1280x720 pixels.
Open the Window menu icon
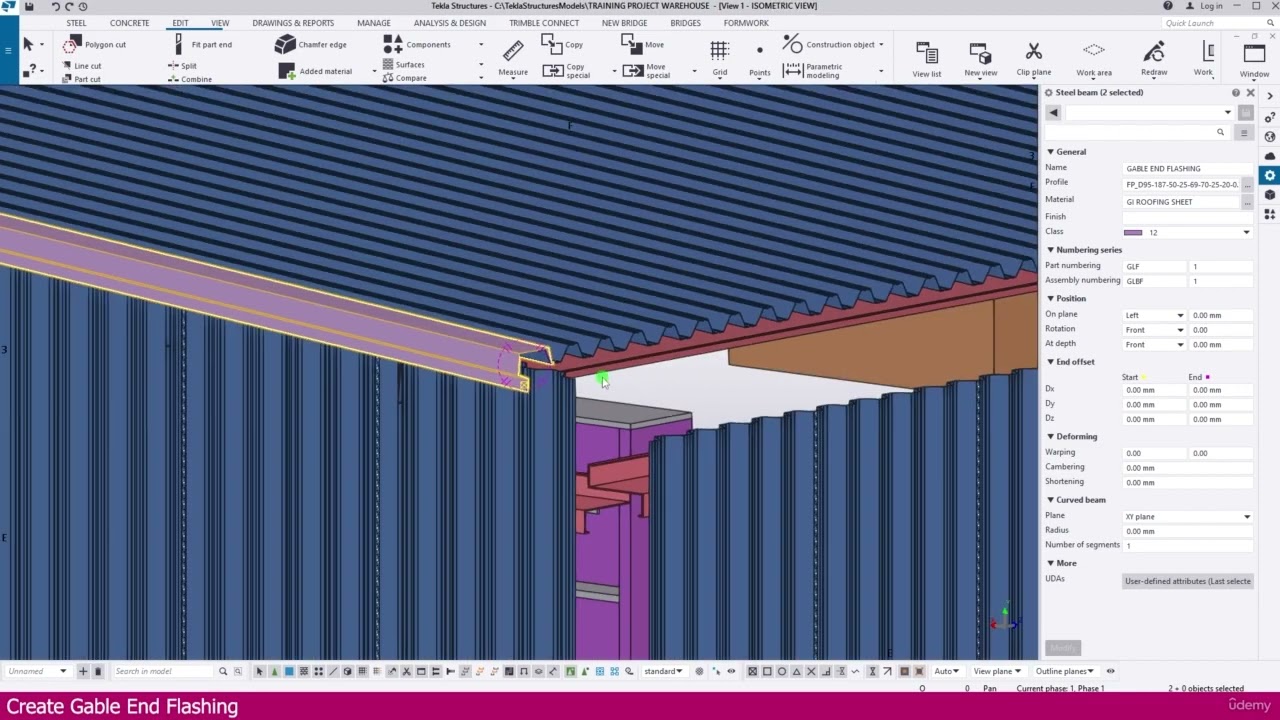(x=1254, y=59)
